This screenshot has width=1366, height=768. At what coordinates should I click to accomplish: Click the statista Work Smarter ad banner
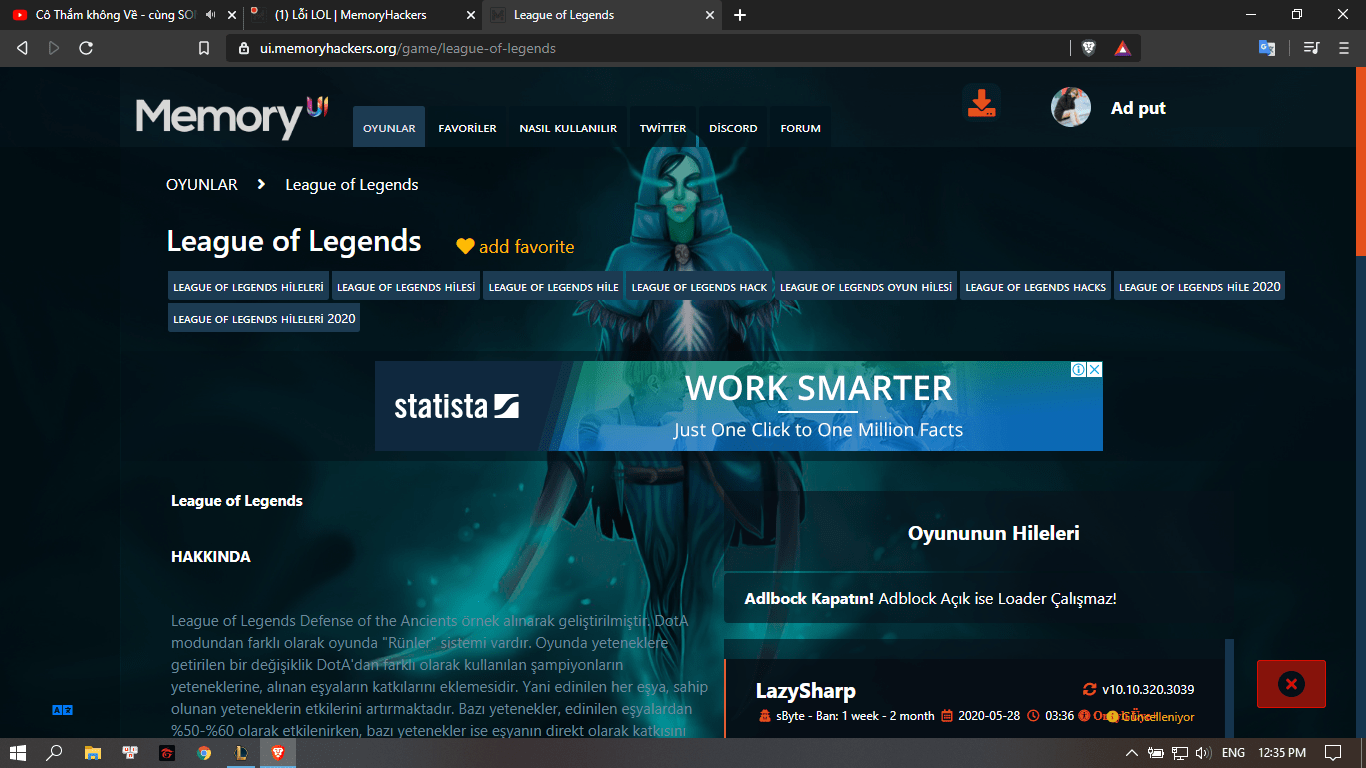[739, 406]
